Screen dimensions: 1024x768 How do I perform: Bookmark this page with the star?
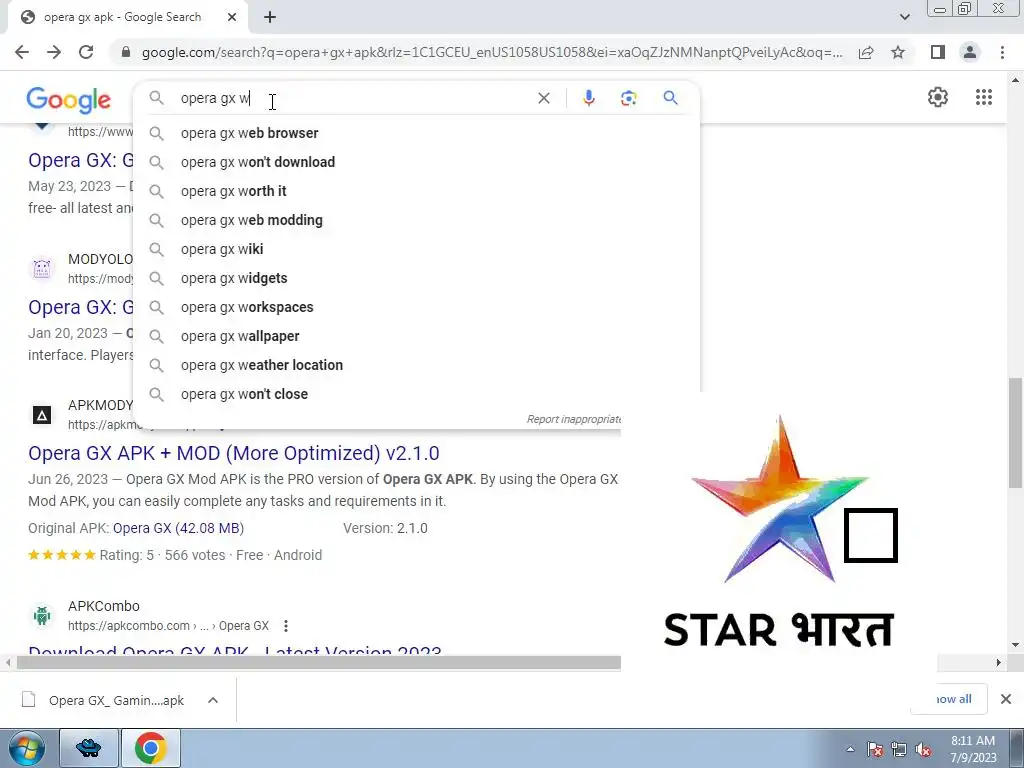(898, 52)
